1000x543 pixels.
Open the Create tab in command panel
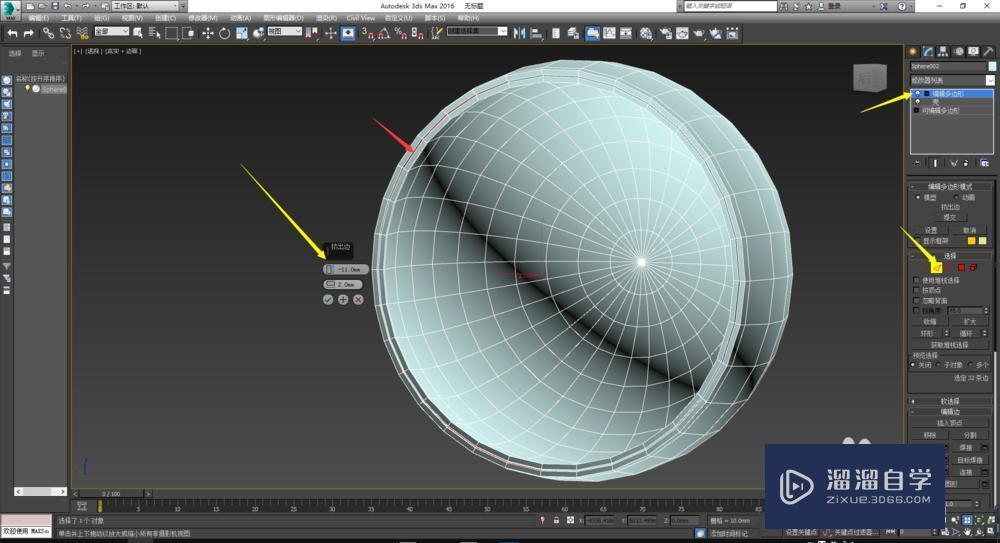pos(913,52)
